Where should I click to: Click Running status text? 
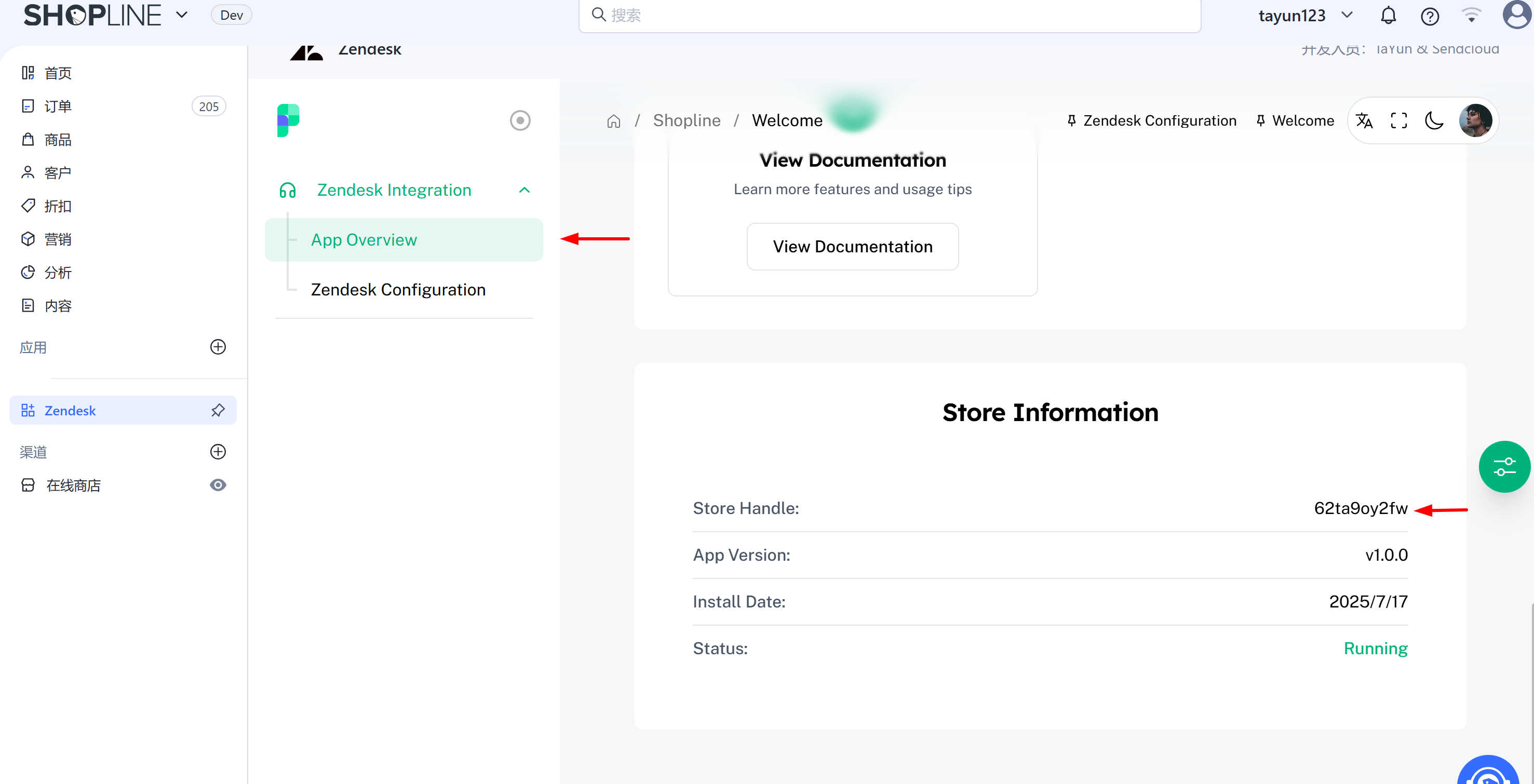pyautogui.click(x=1376, y=648)
